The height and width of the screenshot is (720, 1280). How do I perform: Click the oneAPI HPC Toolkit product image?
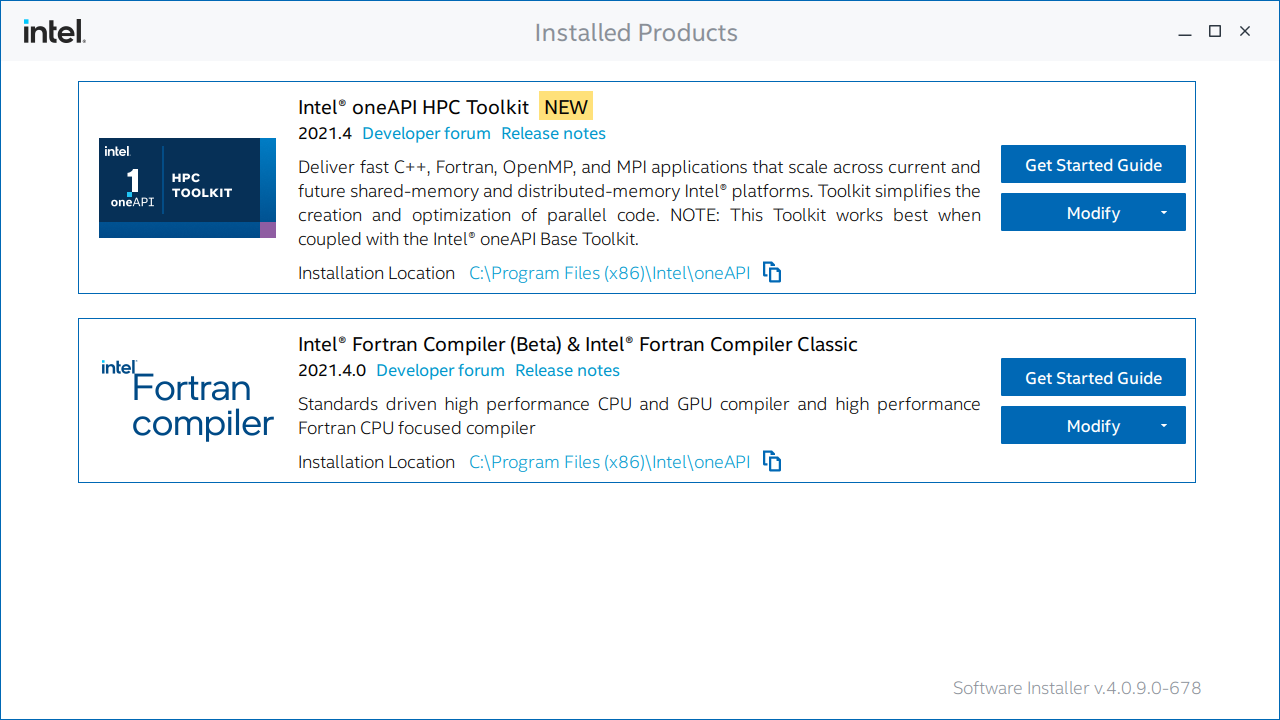(187, 187)
